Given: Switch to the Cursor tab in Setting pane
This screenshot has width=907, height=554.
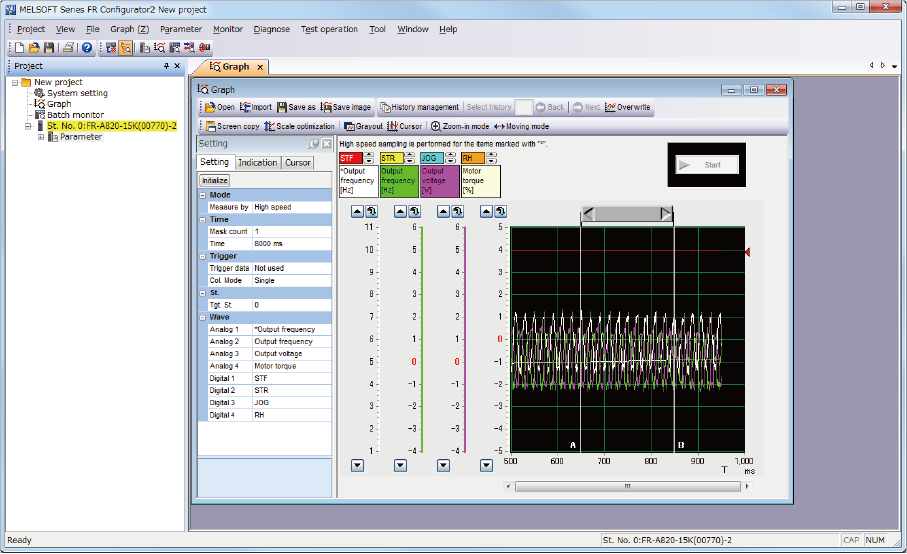Looking at the screenshot, I should 298,163.
